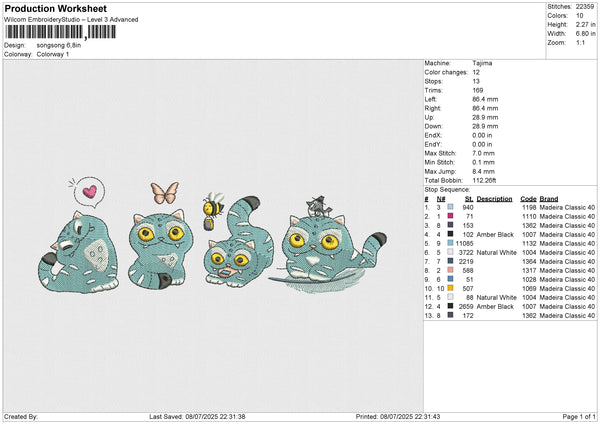
Task: Click the light blue swatch with 11085 stitches
Action: pos(451,243)
